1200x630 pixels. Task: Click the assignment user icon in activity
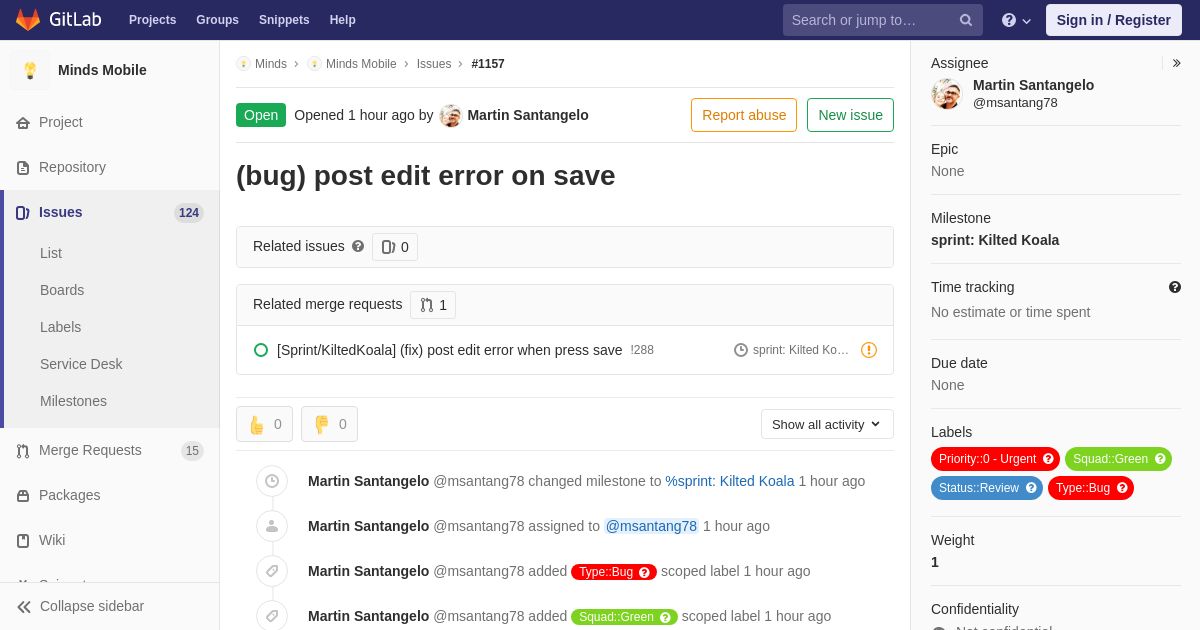click(x=272, y=526)
